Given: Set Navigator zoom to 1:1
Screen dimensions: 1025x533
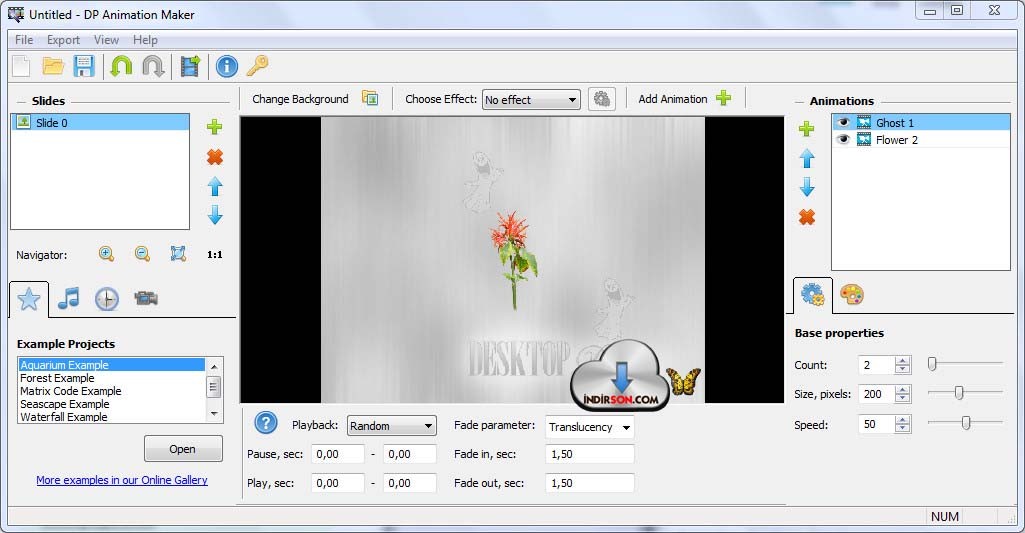Looking at the screenshot, I should (214, 254).
